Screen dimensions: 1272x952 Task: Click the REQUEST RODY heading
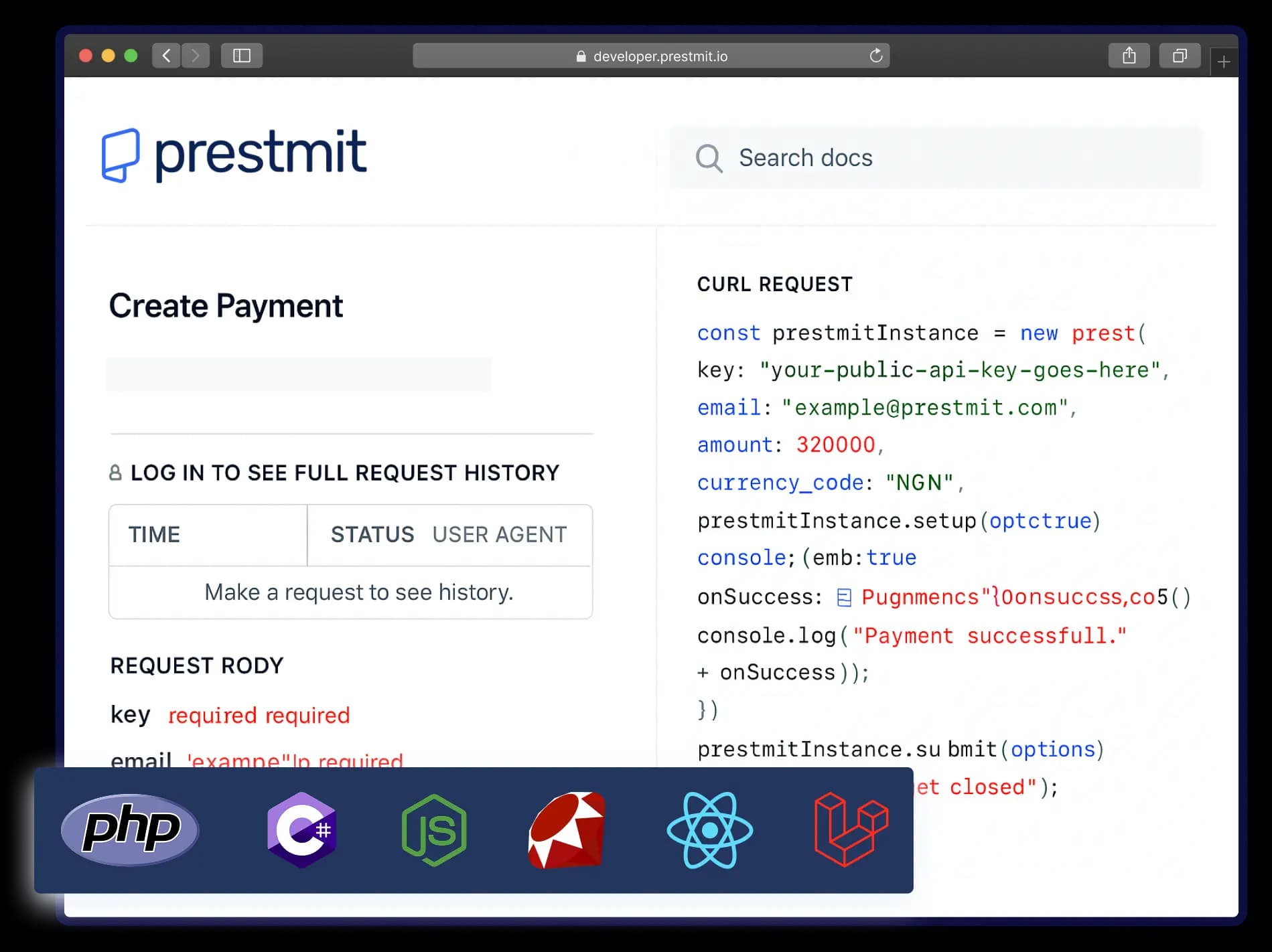[197, 665]
